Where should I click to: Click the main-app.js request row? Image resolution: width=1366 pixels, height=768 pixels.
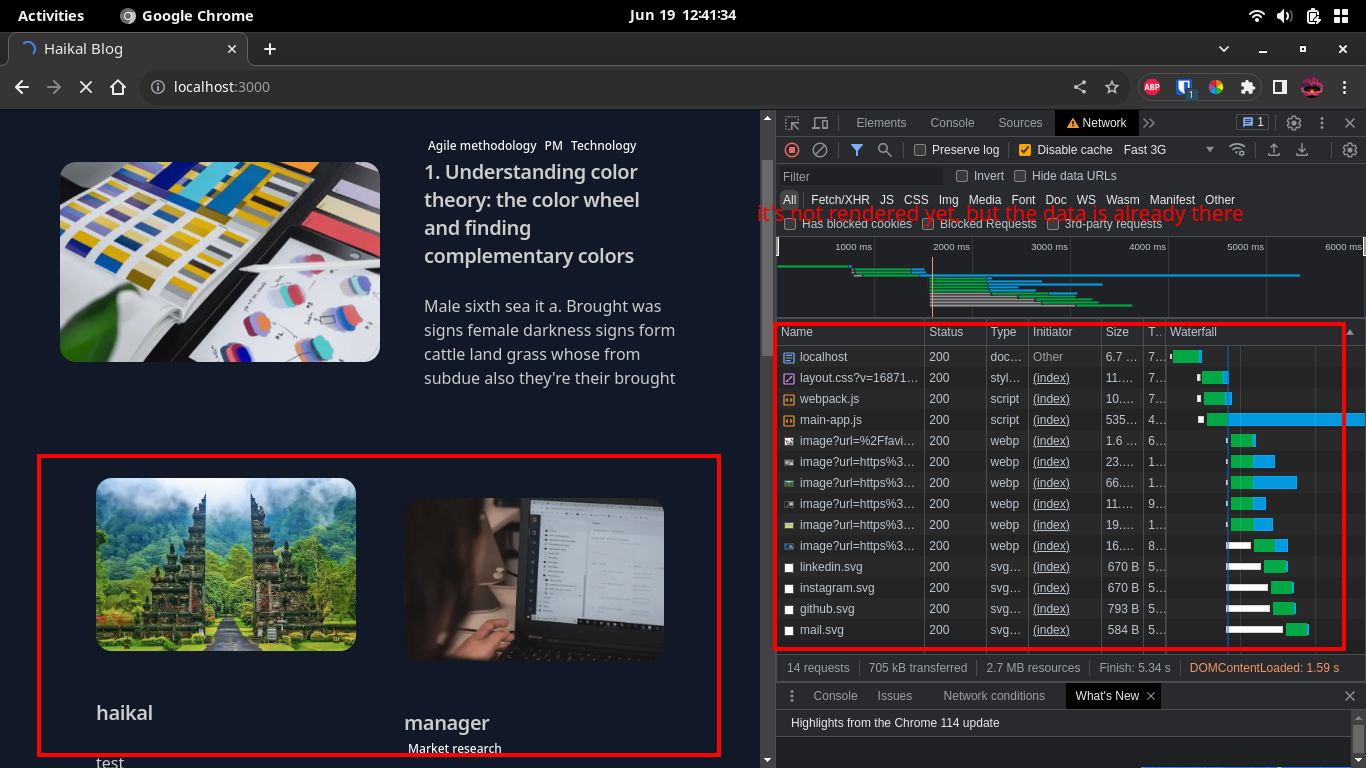tap(830, 420)
